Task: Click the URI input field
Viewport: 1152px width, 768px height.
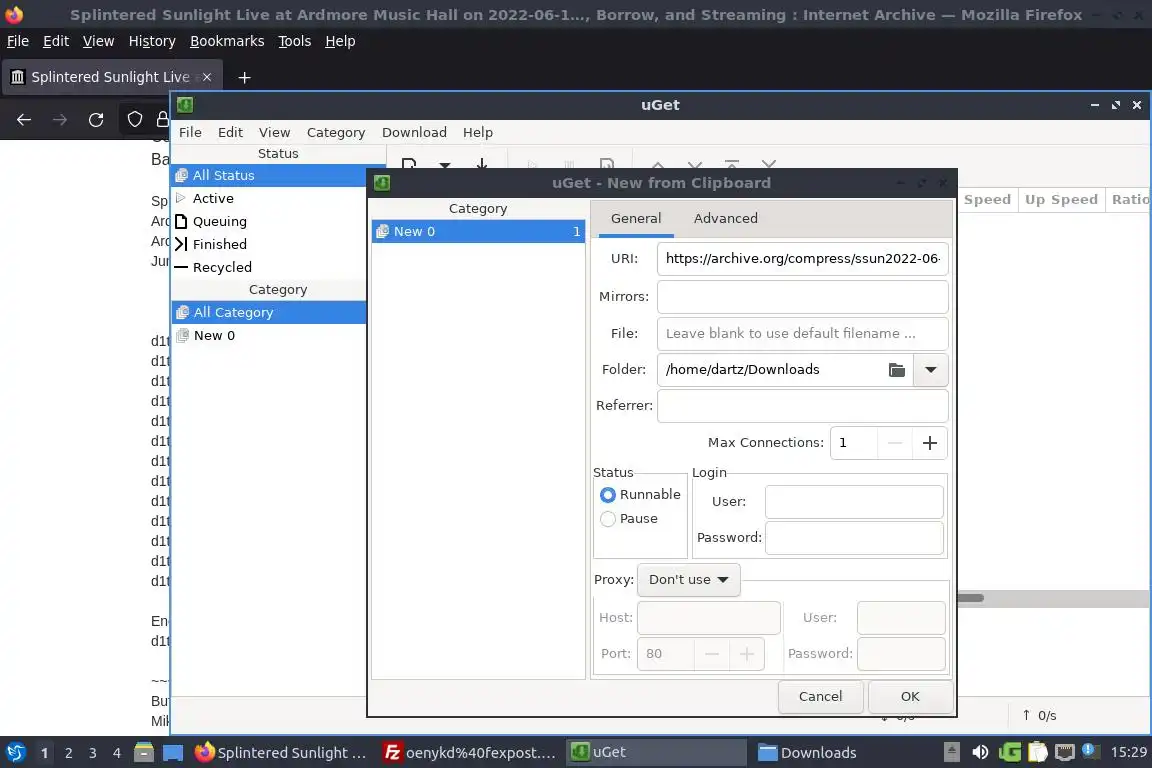Action: click(802, 259)
